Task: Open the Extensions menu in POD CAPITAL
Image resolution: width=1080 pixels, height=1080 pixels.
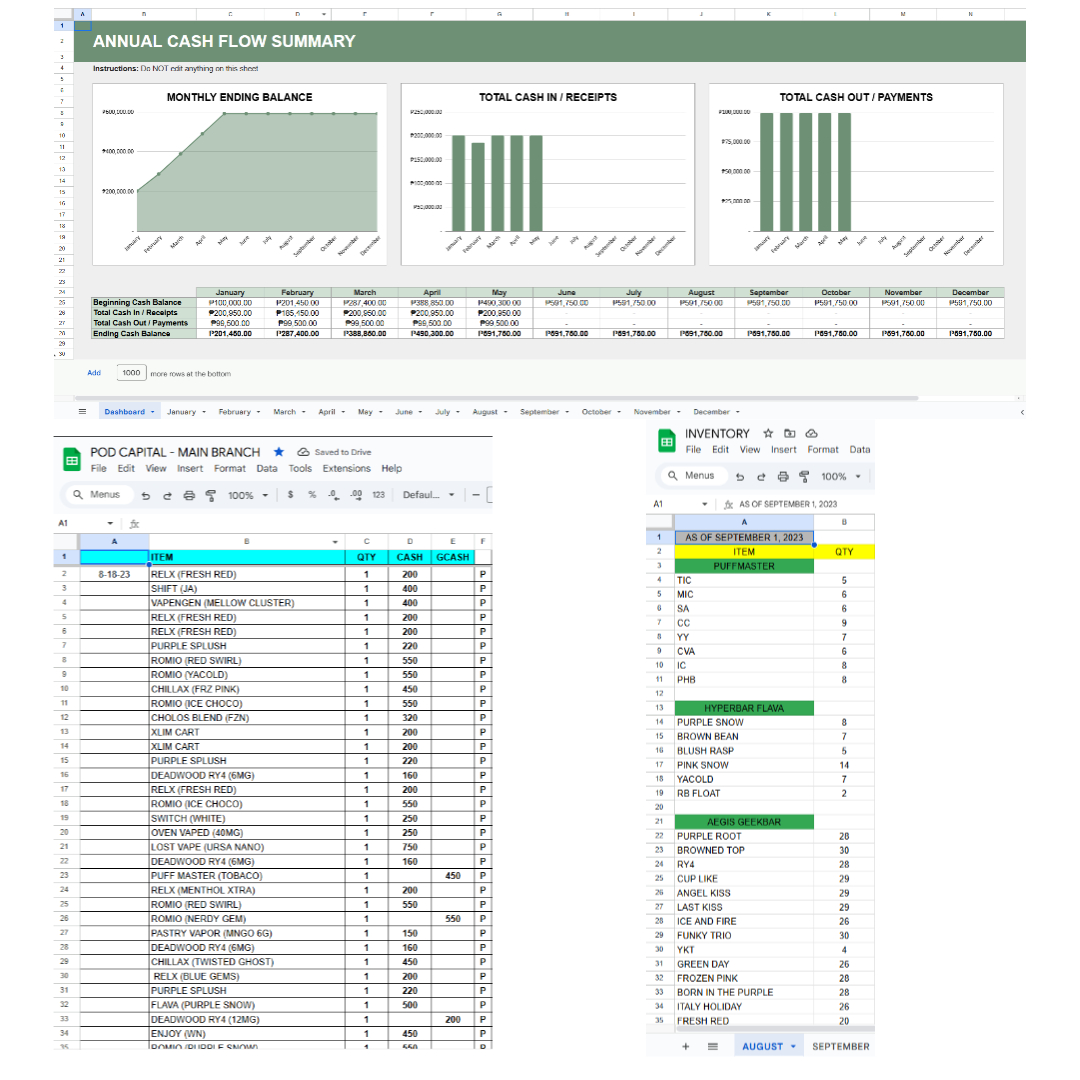Action: pos(346,468)
